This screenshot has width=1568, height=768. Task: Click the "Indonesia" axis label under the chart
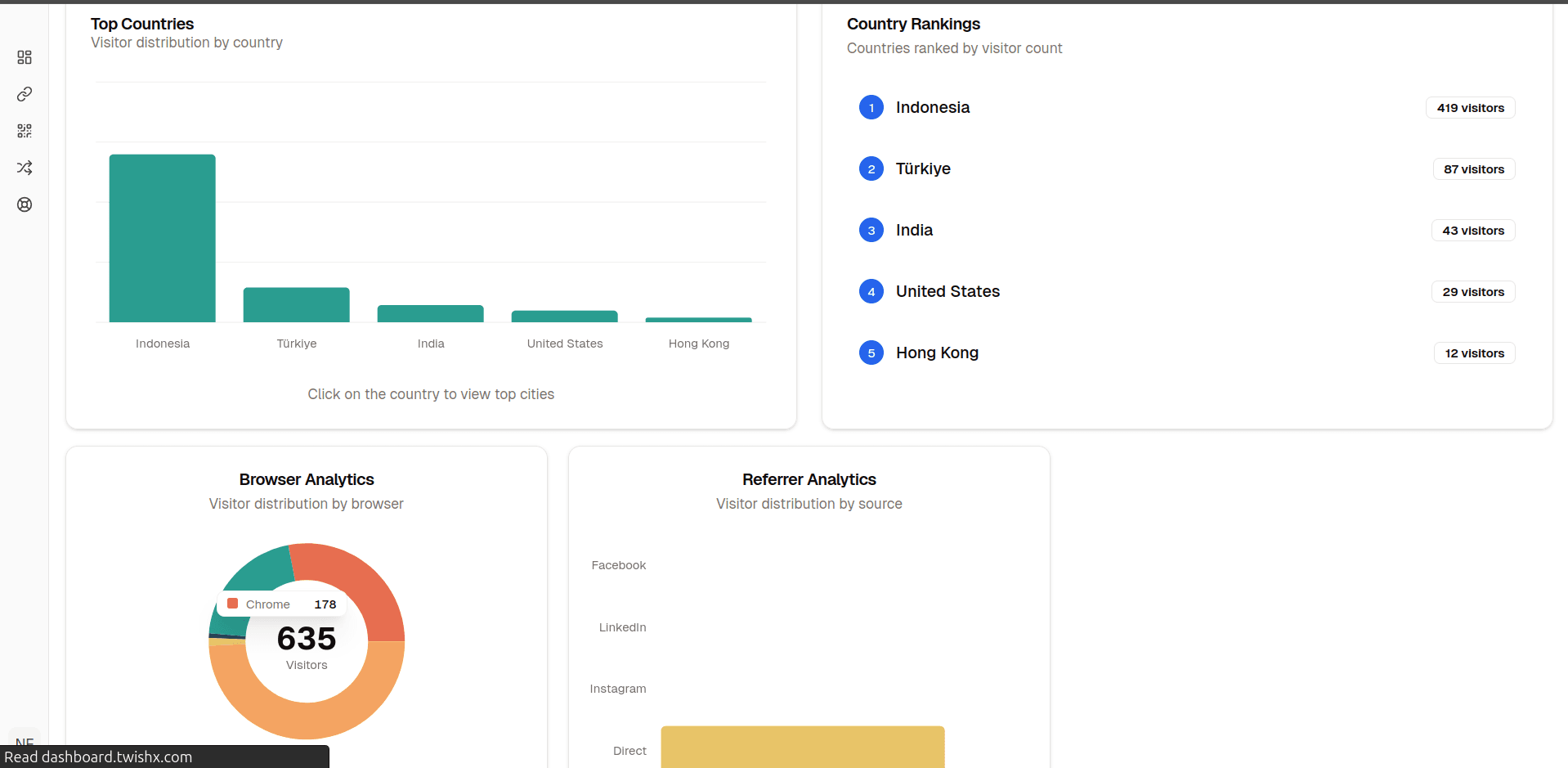163,344
